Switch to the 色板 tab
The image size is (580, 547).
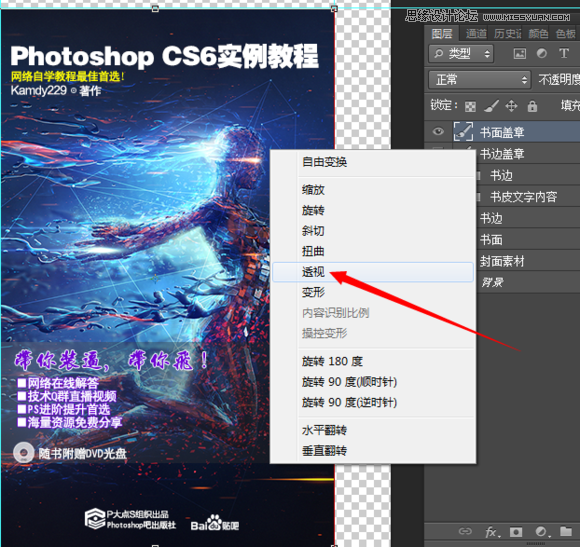(566, 34)
